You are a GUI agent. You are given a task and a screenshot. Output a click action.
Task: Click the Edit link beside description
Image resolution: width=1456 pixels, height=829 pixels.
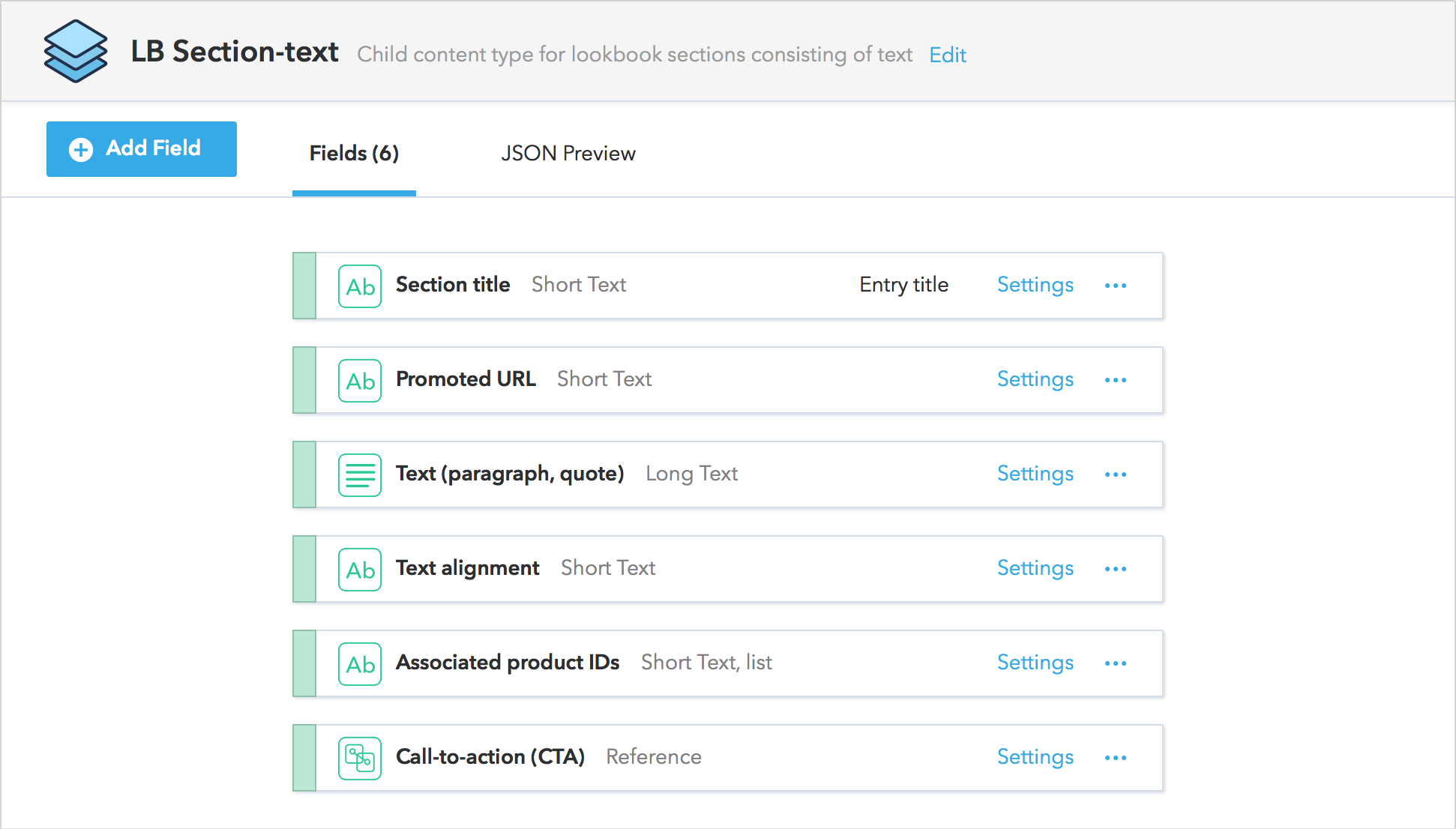[x=947, y=55]
